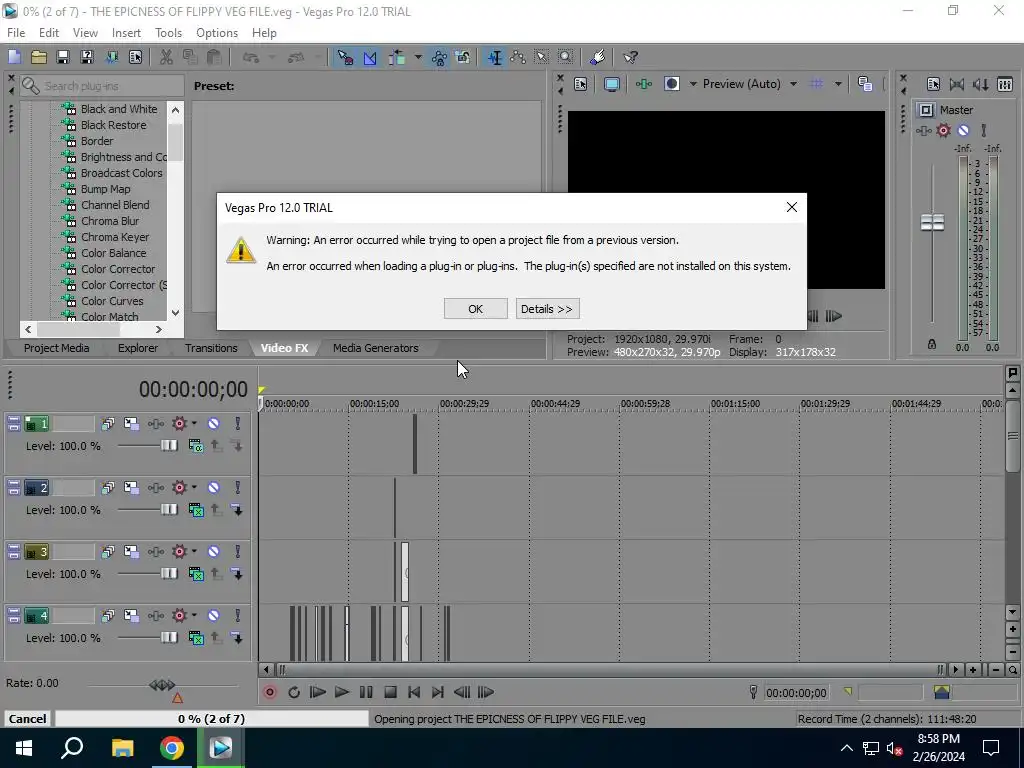Select the Envelope Edit tool icon
The width and height of the screenshot is (1024, 768).
pos(519,57)
